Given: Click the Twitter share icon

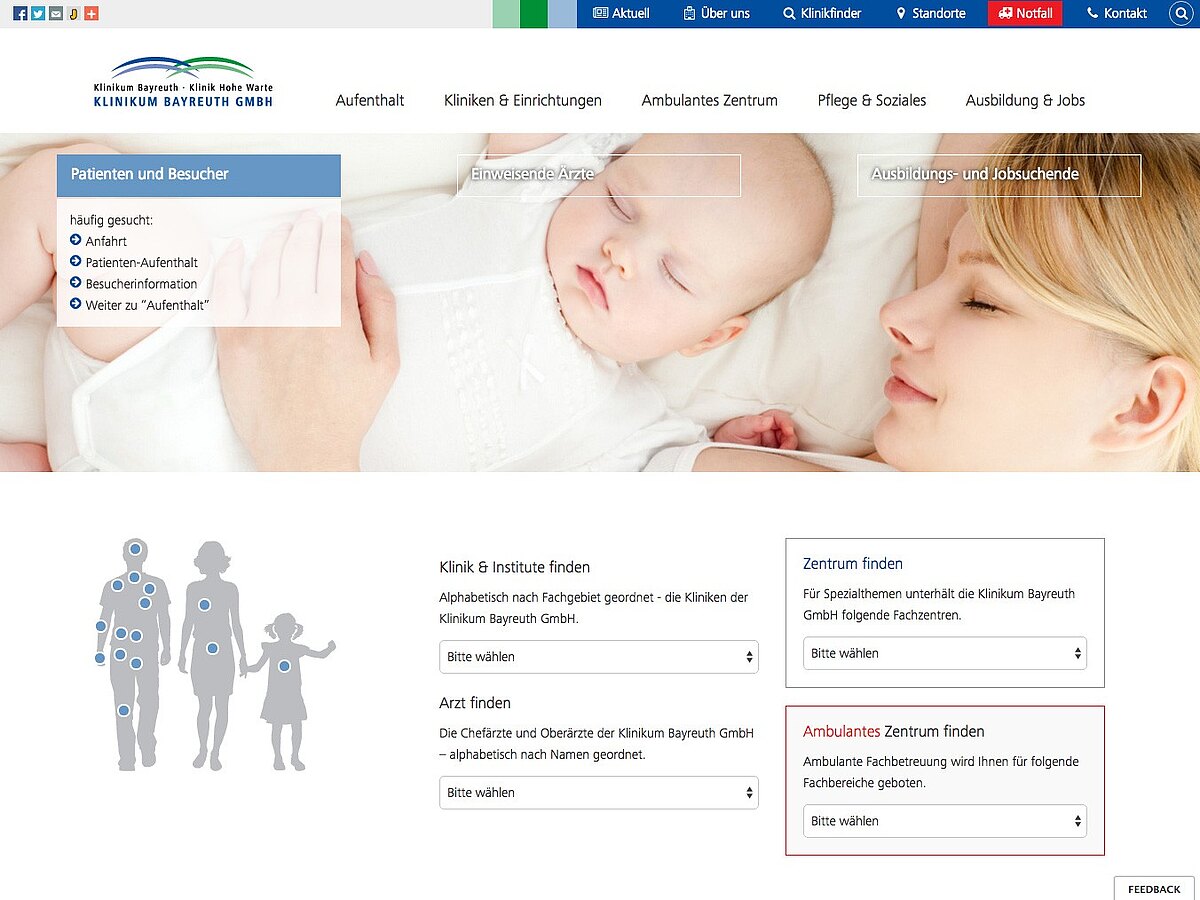Looking at the screenshot, I should click(x=38, y=14).
